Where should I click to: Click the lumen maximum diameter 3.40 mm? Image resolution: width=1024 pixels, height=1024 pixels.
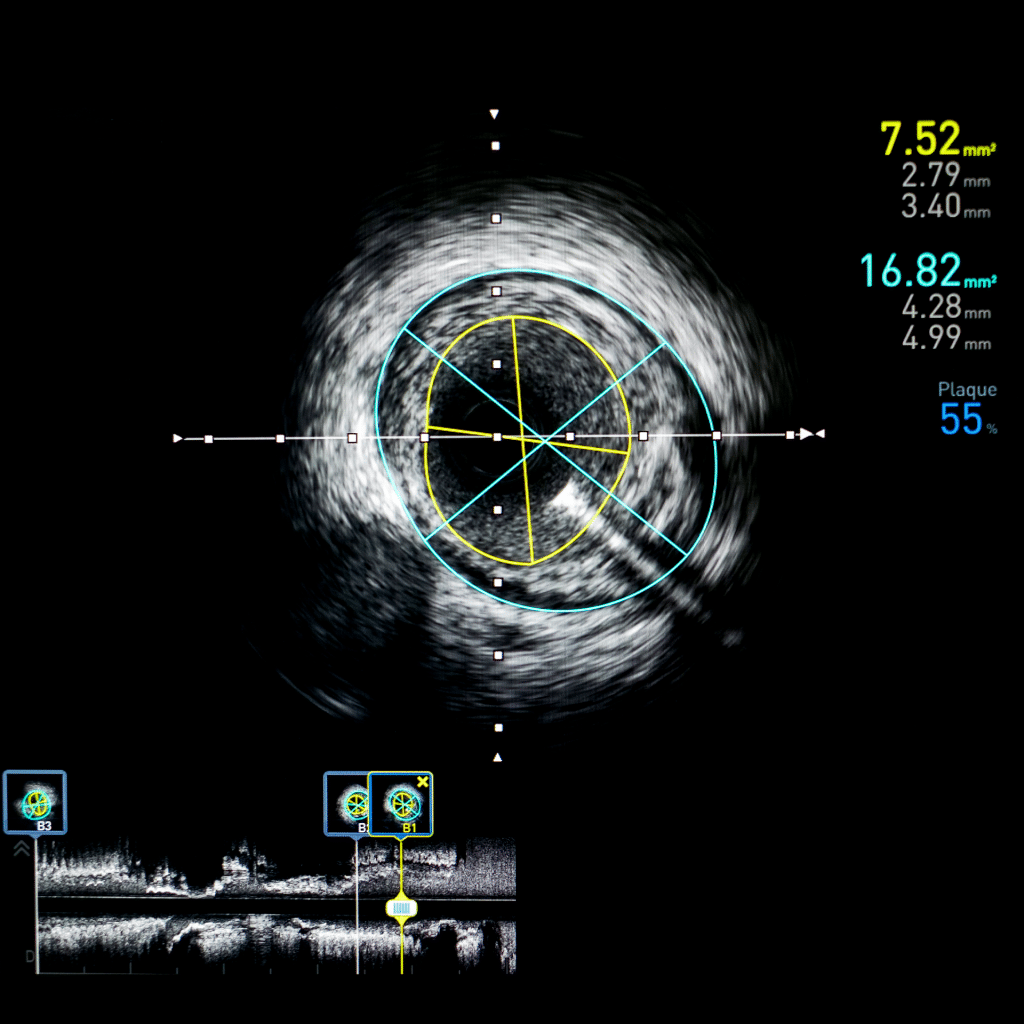(946, 206)
